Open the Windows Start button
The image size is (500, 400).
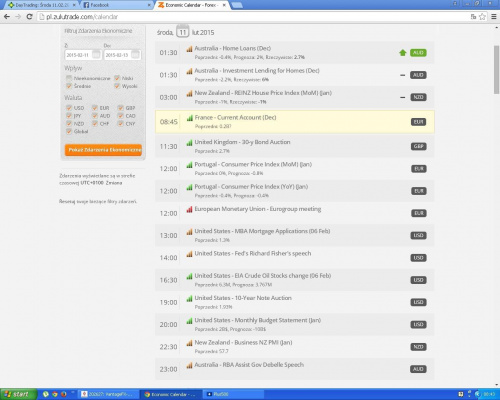point(18,394)
